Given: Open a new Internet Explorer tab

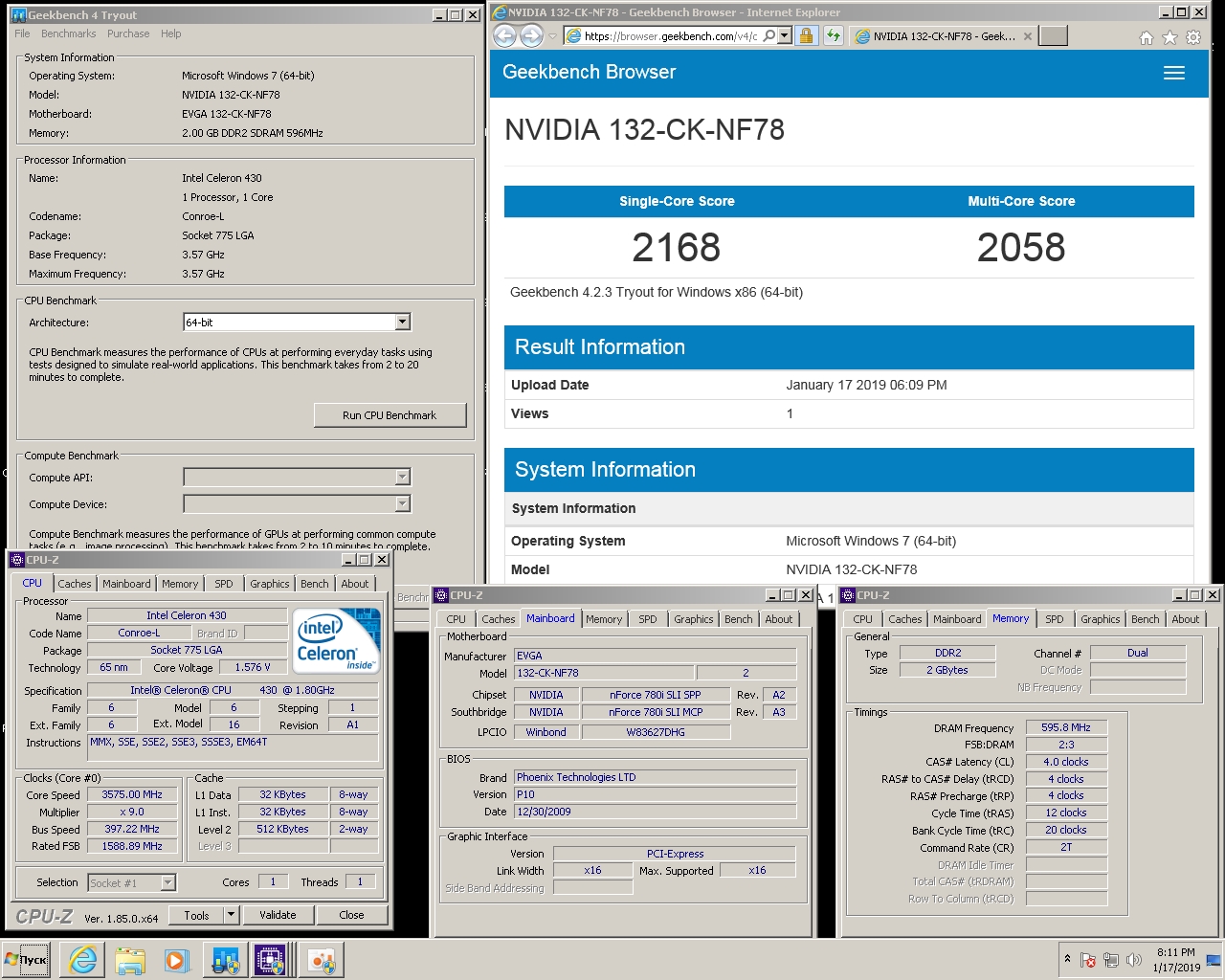Looking at the screenshot, I should click(1053, 35).
